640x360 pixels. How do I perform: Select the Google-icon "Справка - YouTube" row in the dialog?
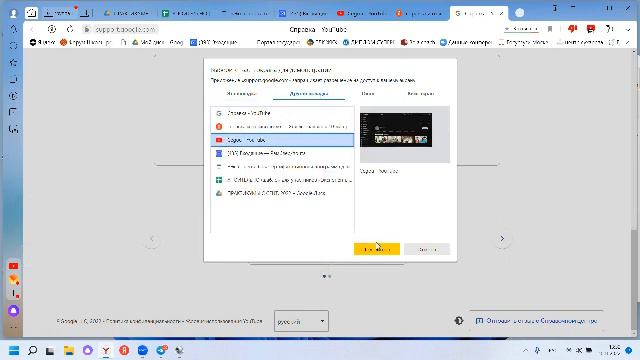point(282,113)
